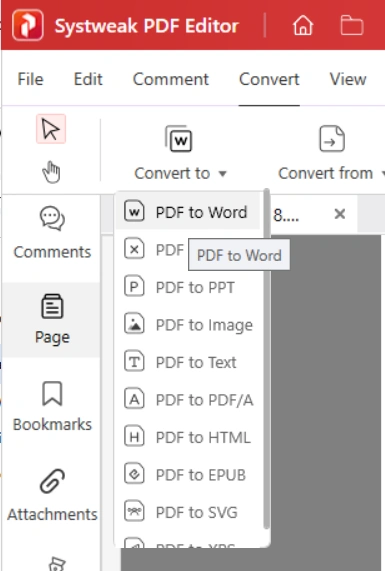Switch to the Comment tab
Viewport: 385px width, 571px height.
click(171, 79)
